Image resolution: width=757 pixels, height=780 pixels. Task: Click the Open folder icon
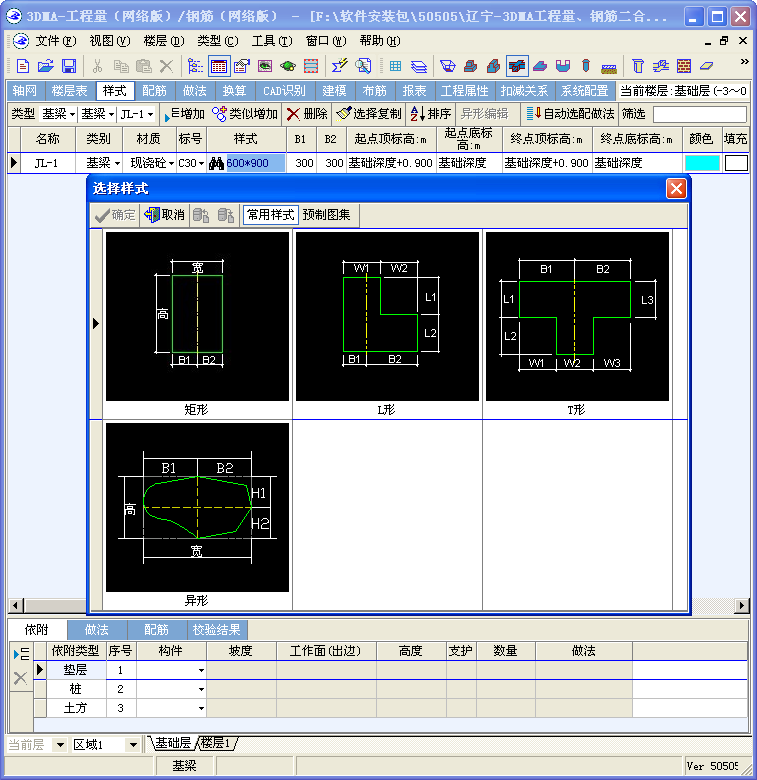click(x=46, y=66)
